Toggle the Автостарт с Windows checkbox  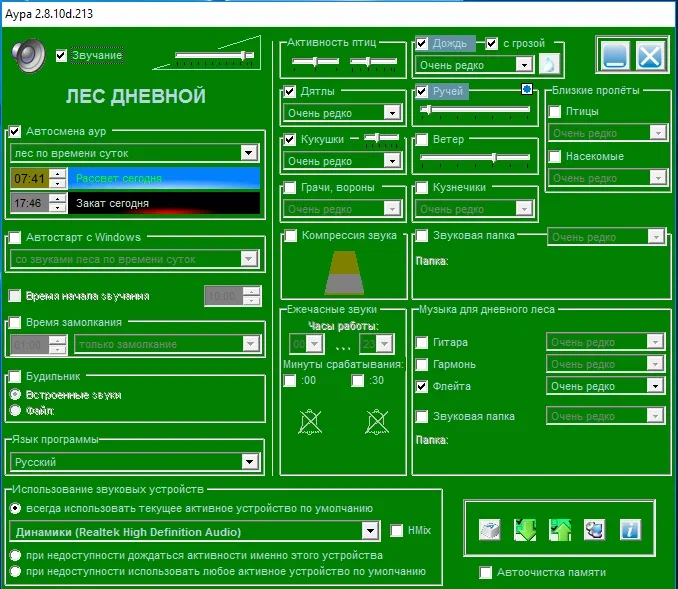click(15, 238)
